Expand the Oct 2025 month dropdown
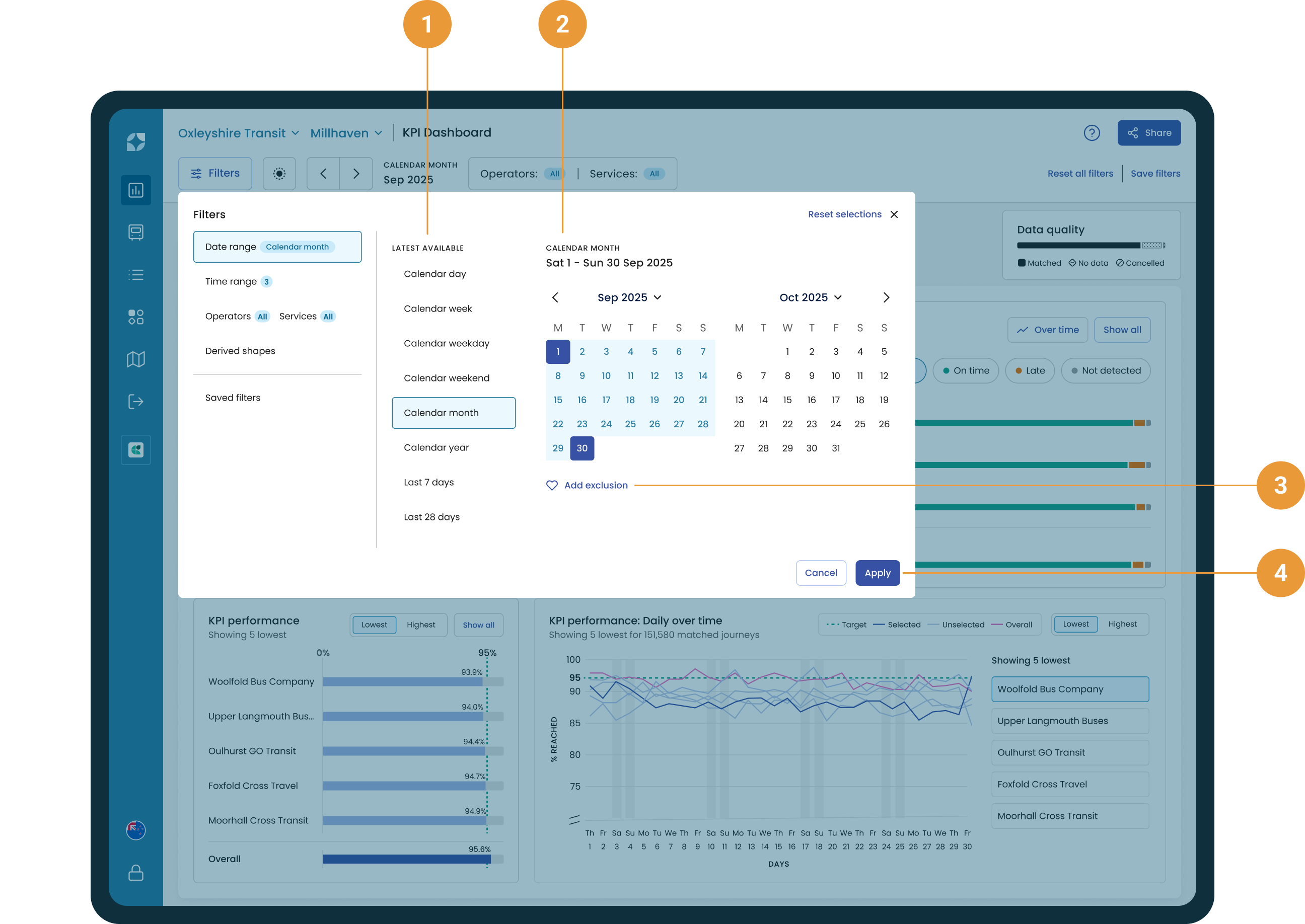The image size is (1305, 924). coord(811,297)
